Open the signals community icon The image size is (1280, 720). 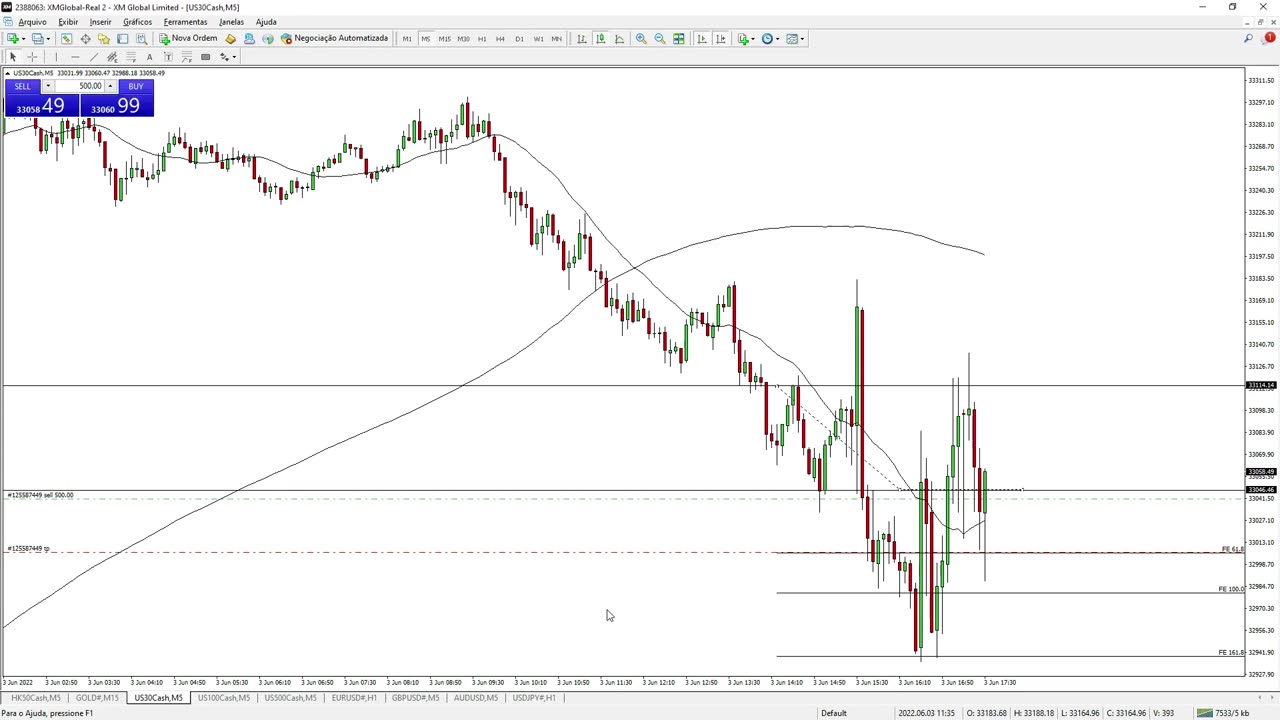(249, 39)
